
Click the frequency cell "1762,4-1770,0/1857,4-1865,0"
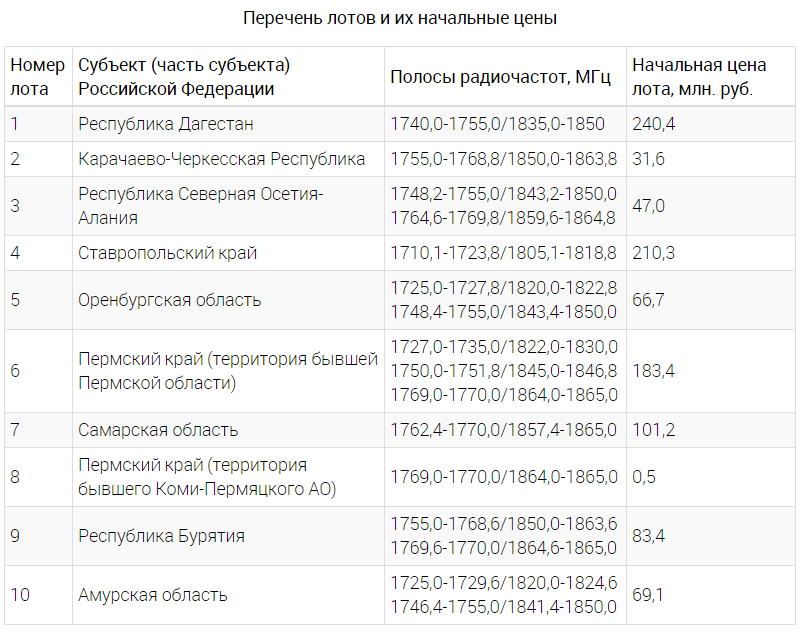[503, 430]
